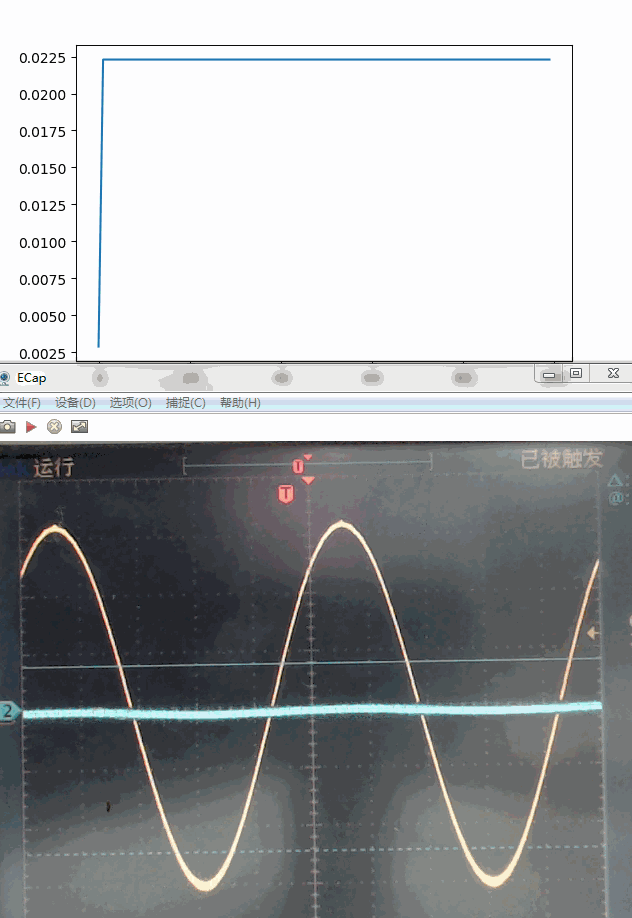Click the delta cursor triangle readout icon
This screenshot has width=632, height=918.
tap(615, 481)
